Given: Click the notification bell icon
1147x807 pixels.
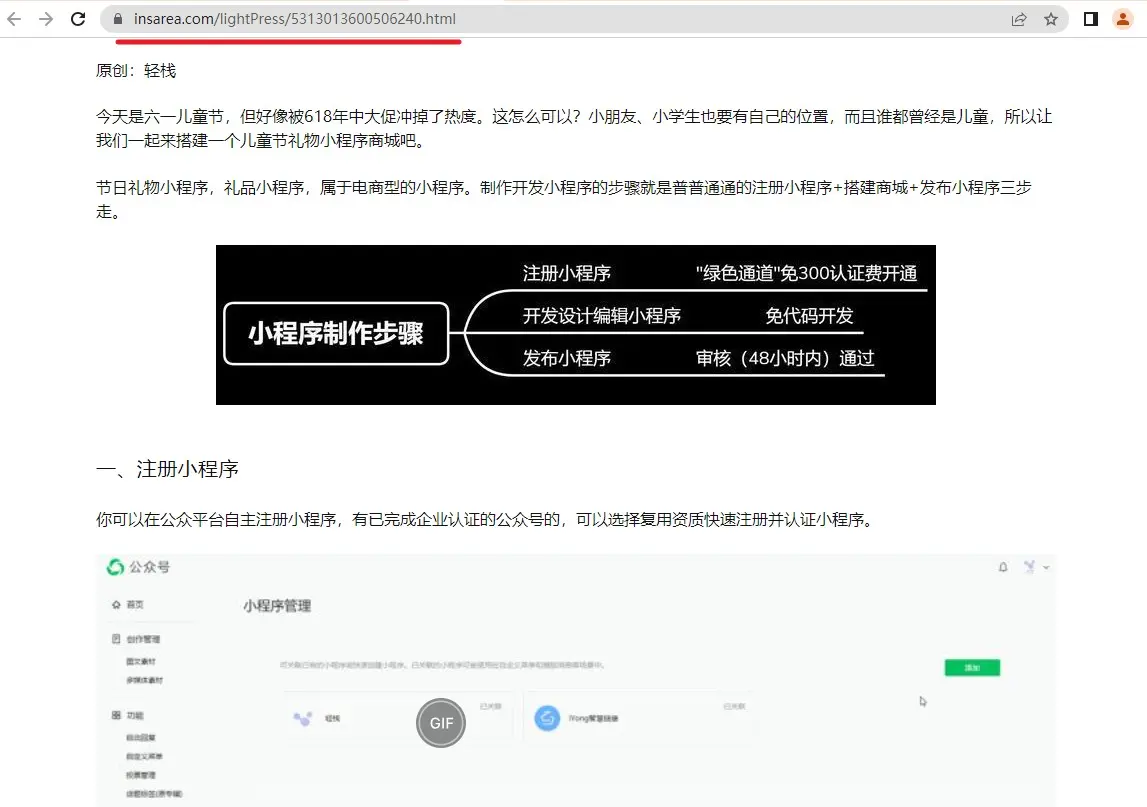Looking at the screenshot, I should click(x=1003, y=568).
